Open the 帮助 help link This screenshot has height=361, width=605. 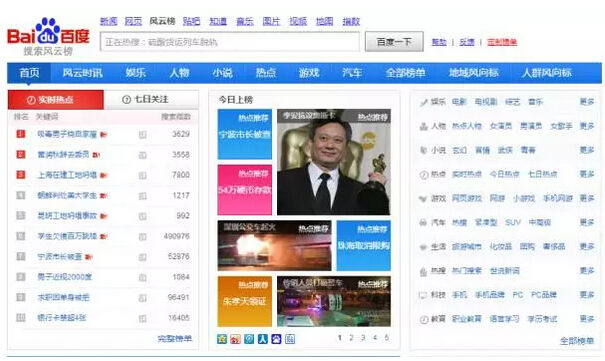coord(439,42)
